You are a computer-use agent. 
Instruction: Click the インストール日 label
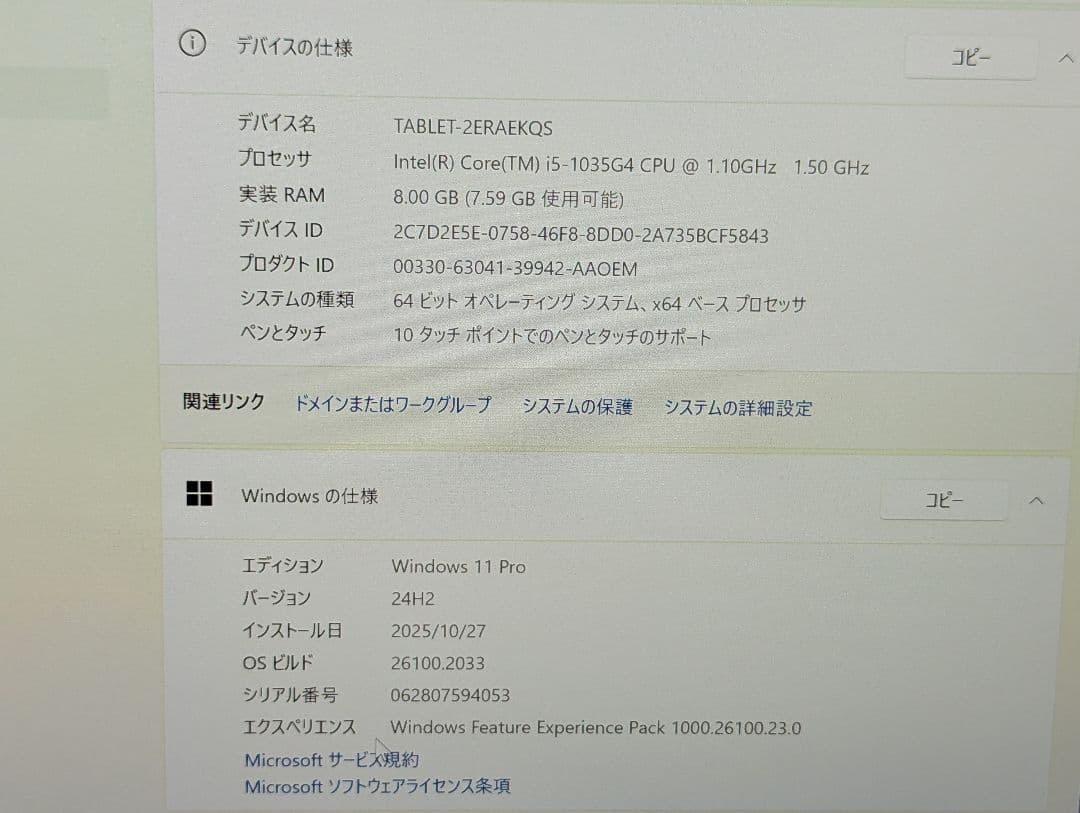point(292,630)
